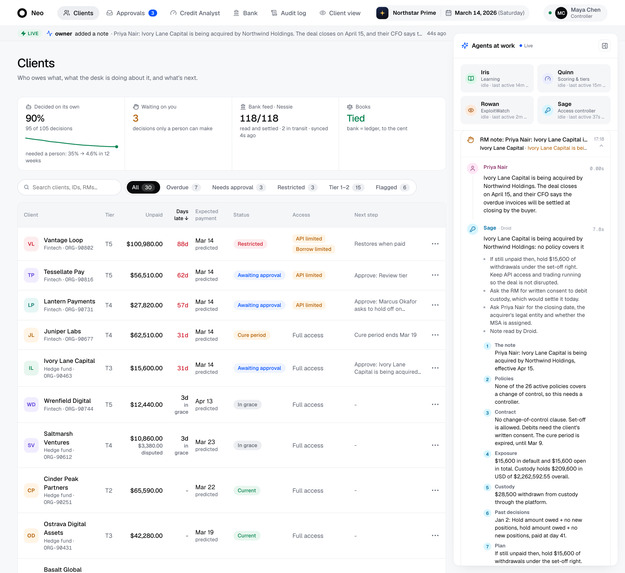The height and width of the screenshot is (573, 625).
Task: Select the All 30 filter
Action: click(143, 187)
